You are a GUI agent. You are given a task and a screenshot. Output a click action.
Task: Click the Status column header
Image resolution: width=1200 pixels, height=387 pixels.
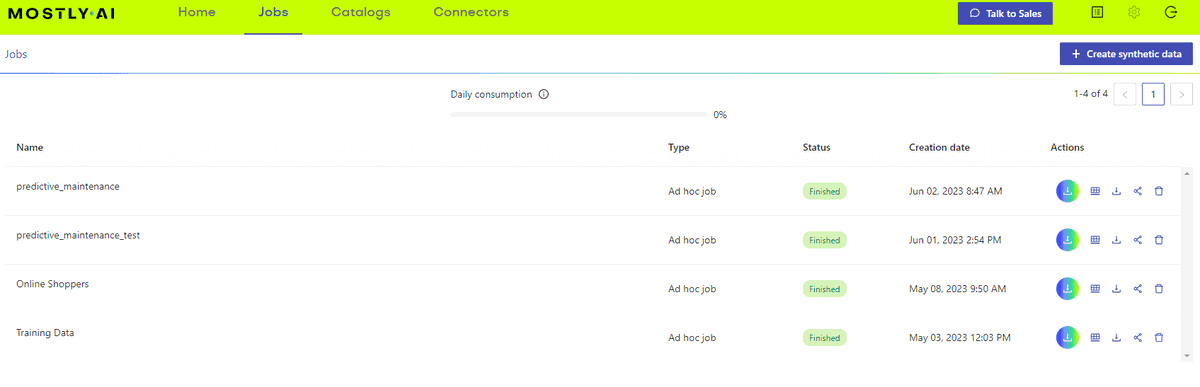(817, 148)
